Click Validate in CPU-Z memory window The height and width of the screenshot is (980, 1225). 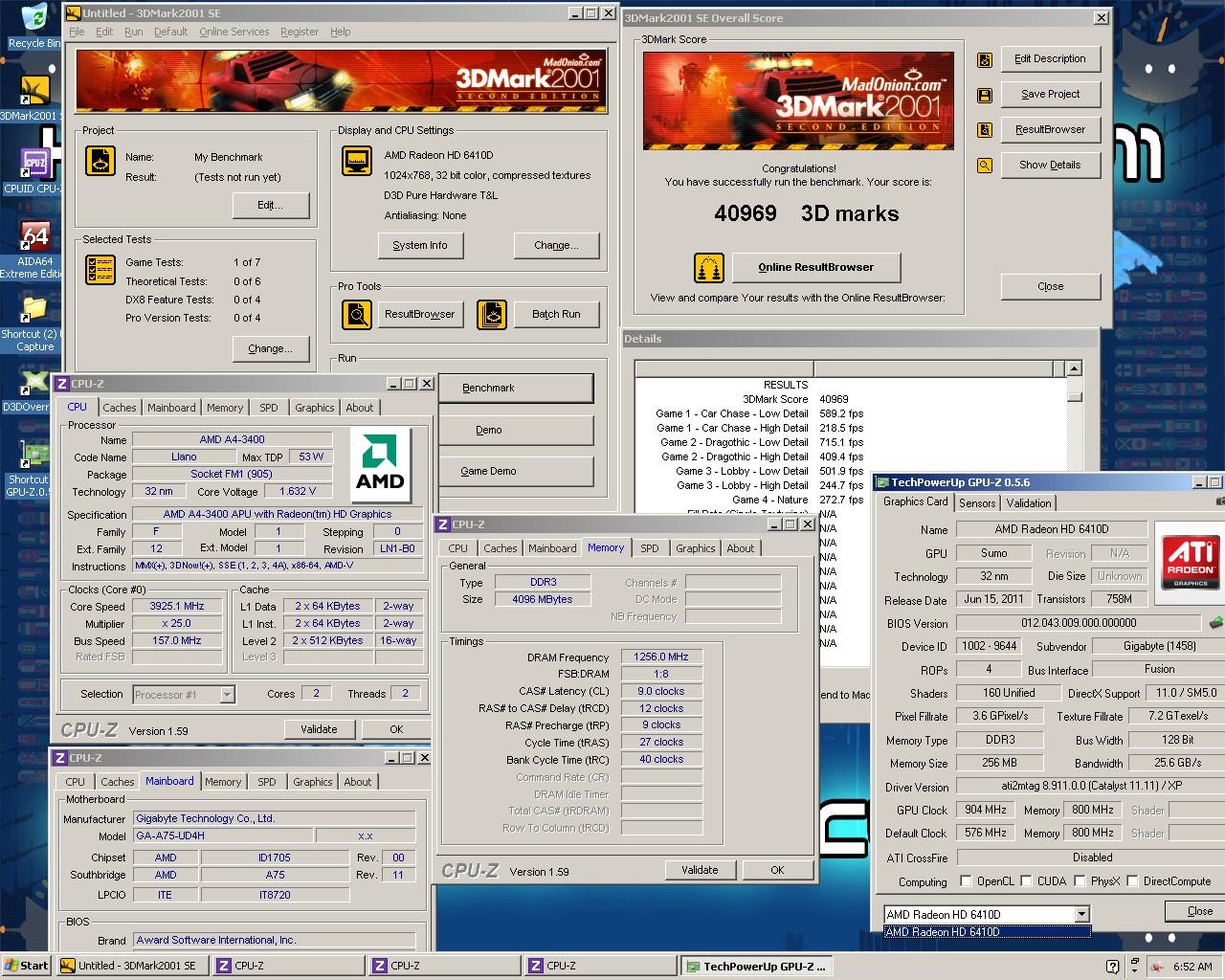(x=700, y=870)
